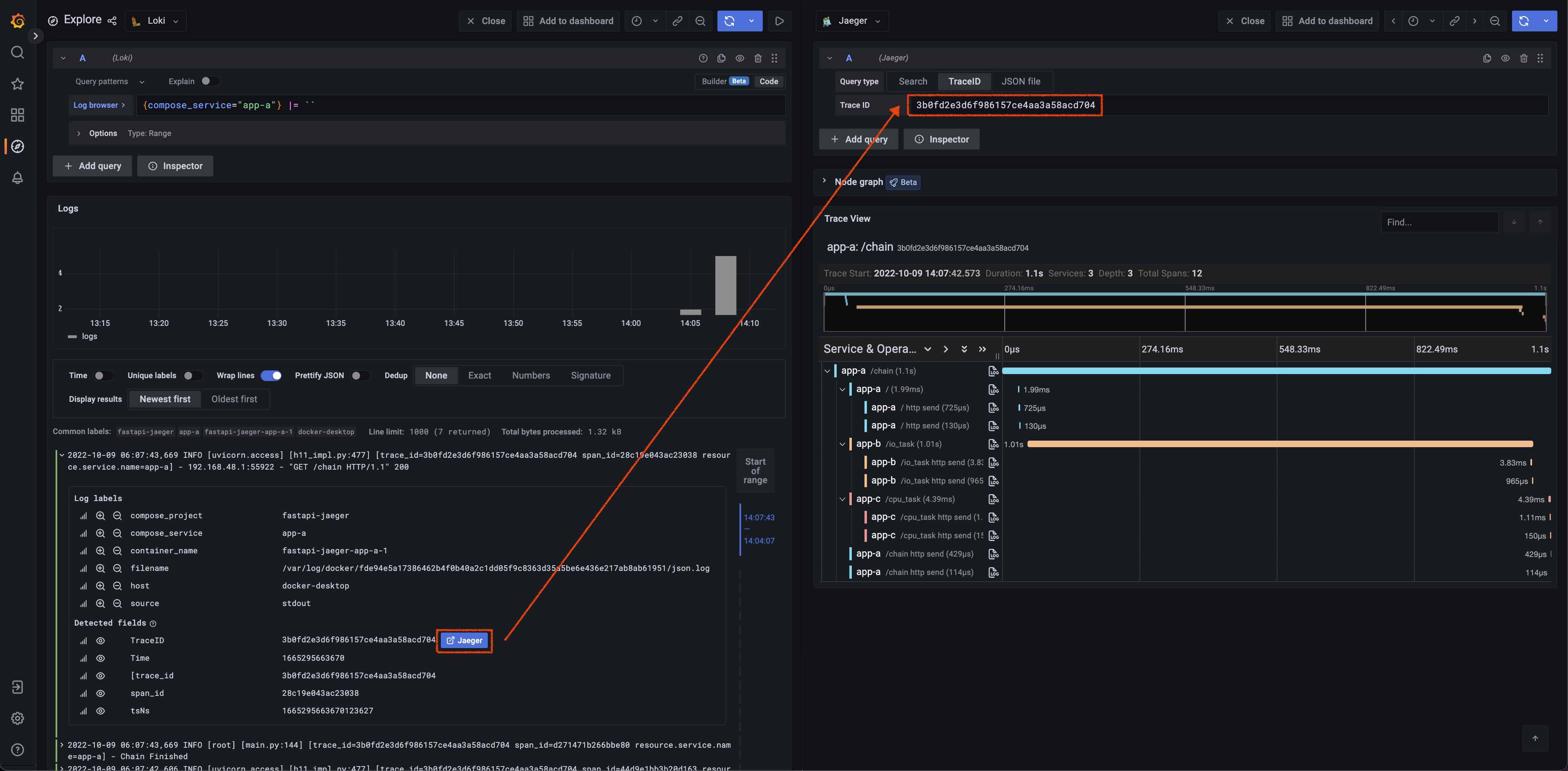Toggle the Explain switch

click(210, 81)
